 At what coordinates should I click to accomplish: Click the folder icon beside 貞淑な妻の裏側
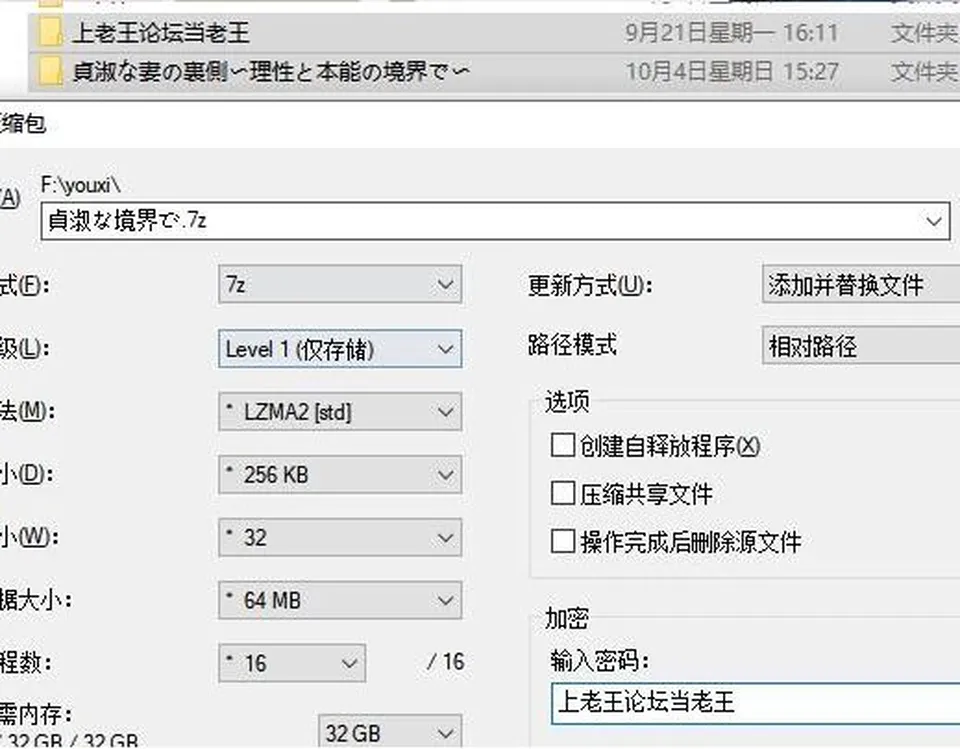pos(50,71)
